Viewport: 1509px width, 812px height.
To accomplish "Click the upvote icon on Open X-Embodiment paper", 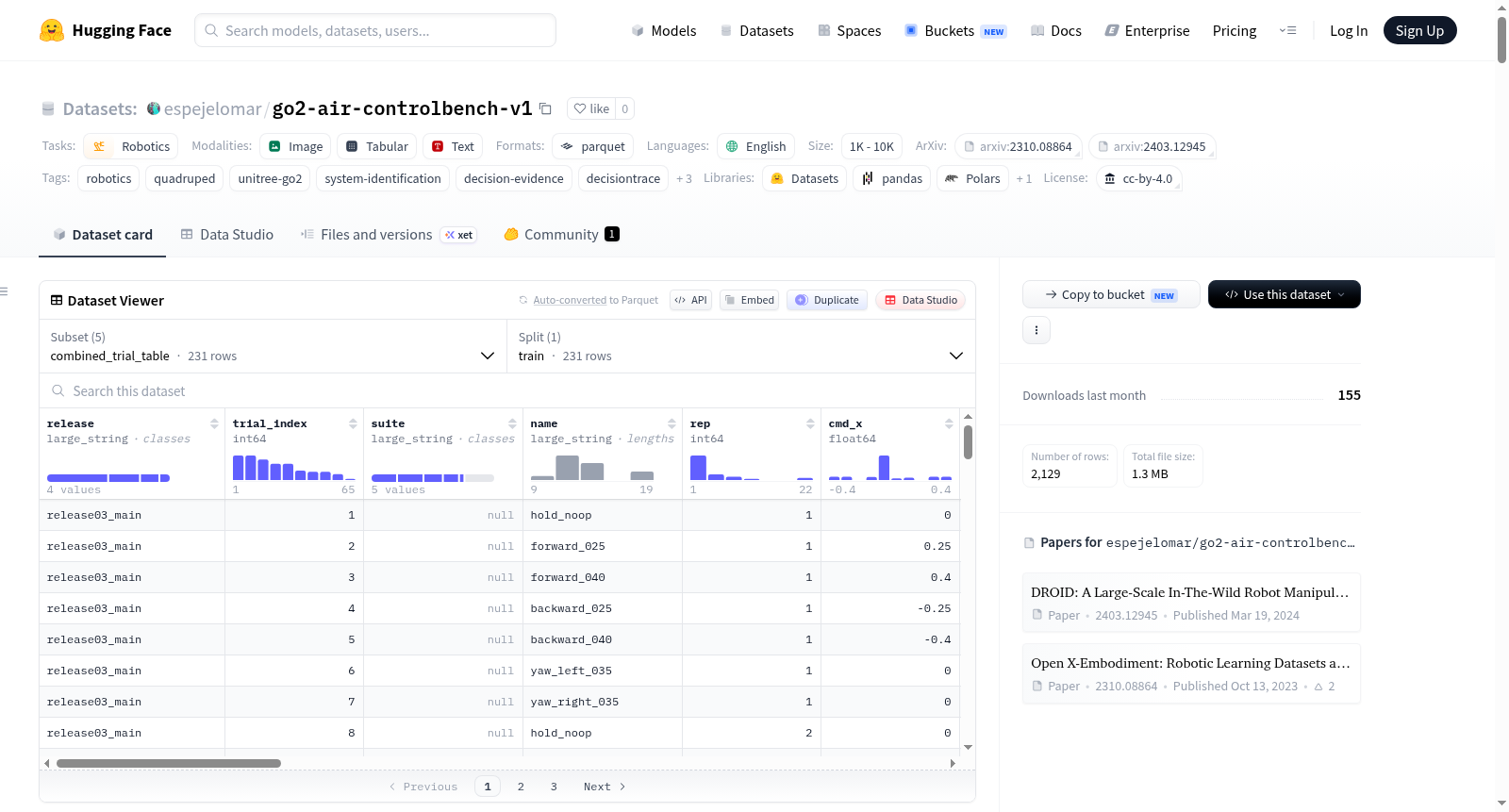I will 1318,687.
